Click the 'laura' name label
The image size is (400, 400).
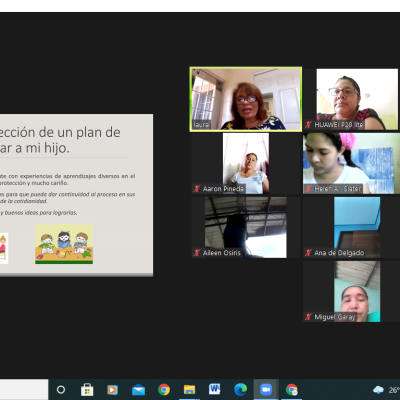(201, 125)
